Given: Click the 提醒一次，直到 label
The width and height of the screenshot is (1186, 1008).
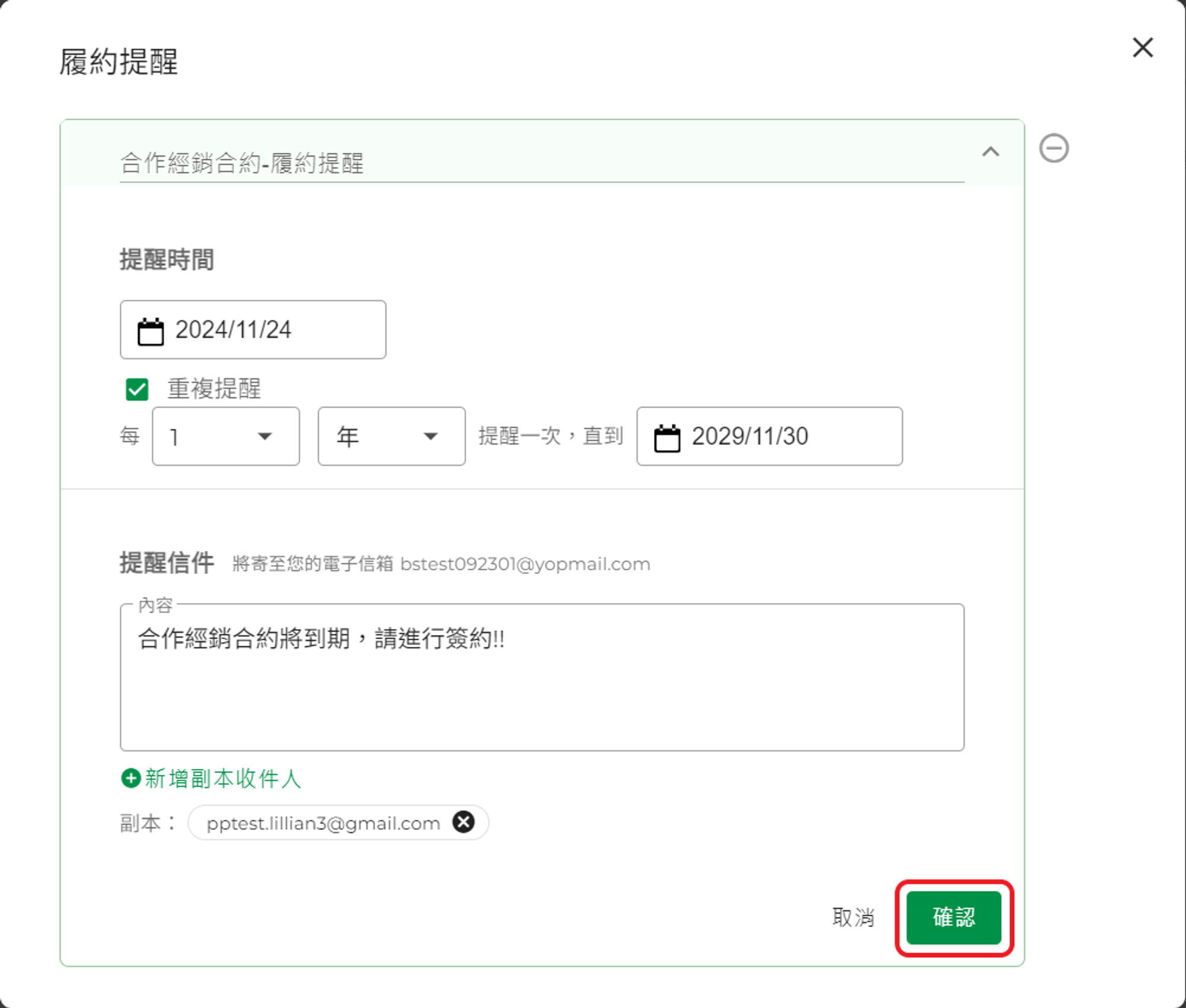Looking at the screenshot, I should (551, 436).
